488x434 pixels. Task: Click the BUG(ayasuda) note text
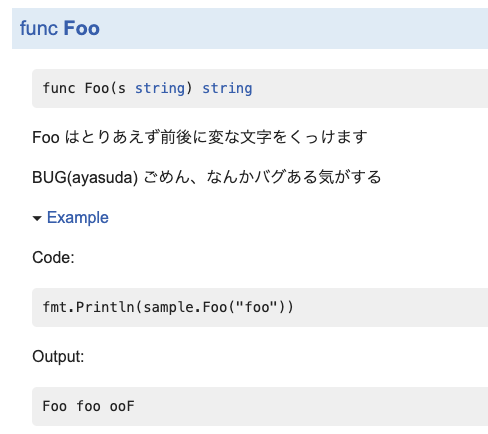click(x=207, y=177)
